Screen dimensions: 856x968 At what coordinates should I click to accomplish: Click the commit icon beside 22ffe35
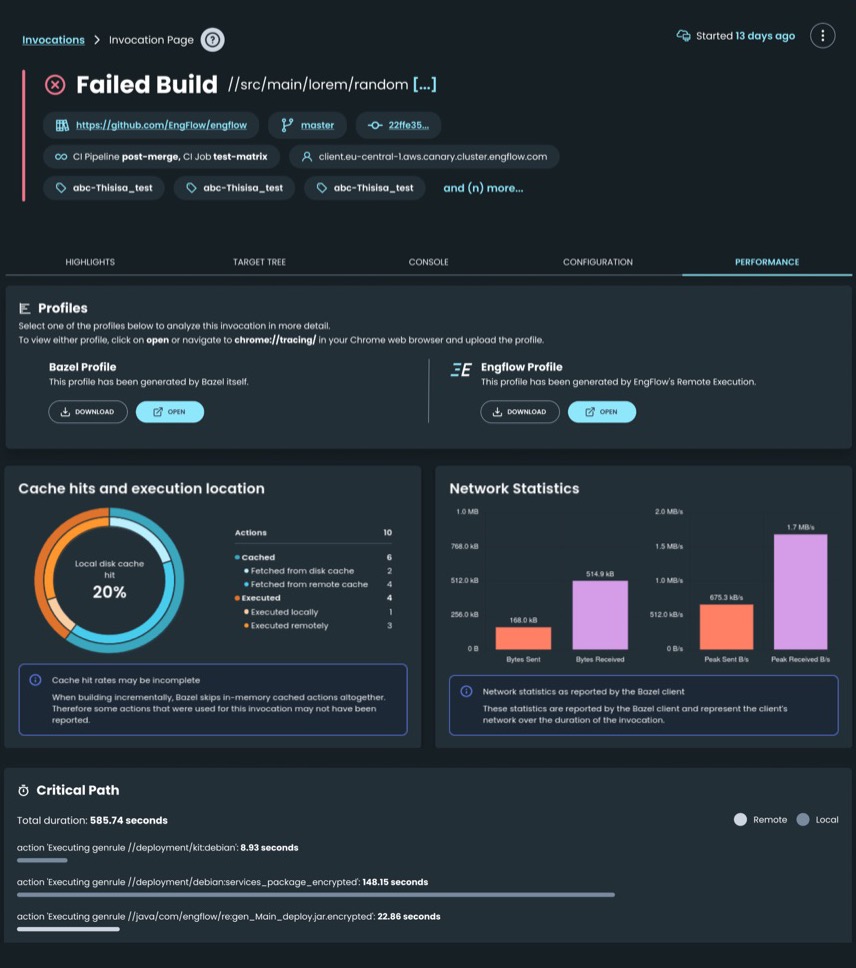(x=375, y=125)
